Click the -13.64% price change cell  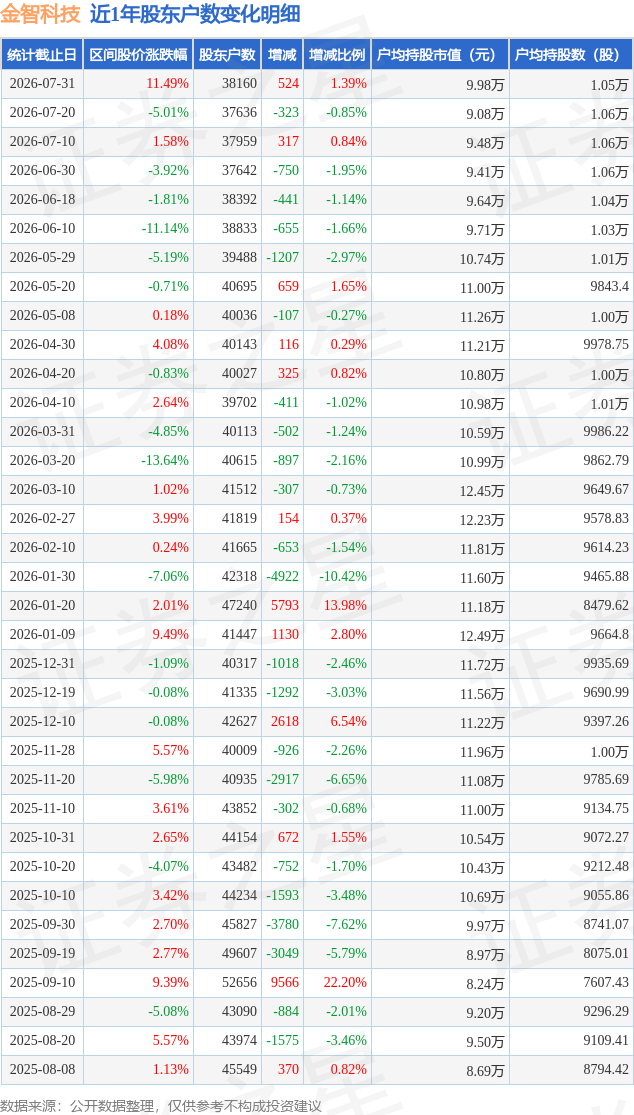tap(165, 460)
